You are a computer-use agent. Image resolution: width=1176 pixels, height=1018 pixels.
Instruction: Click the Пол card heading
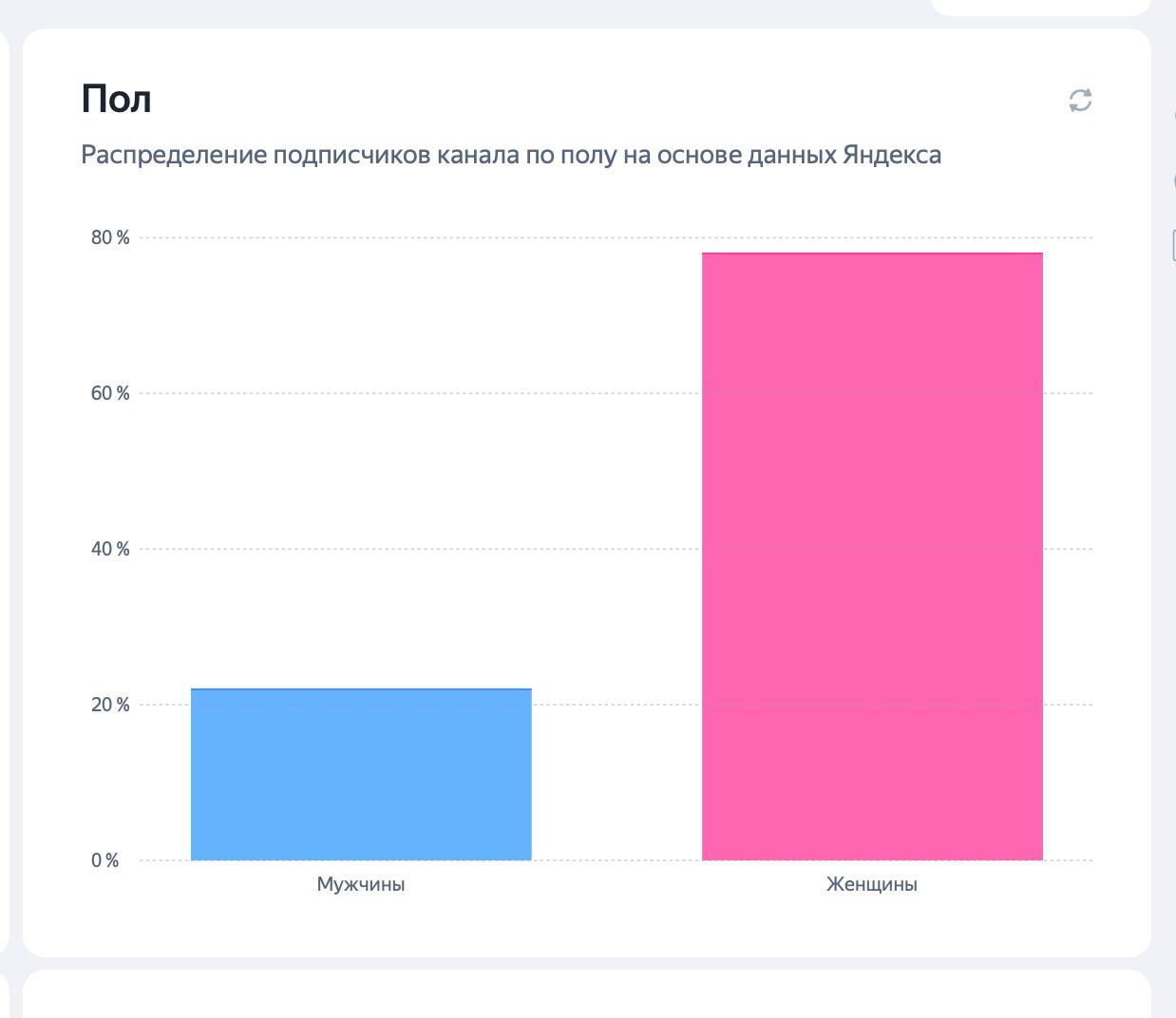(116, 99)
